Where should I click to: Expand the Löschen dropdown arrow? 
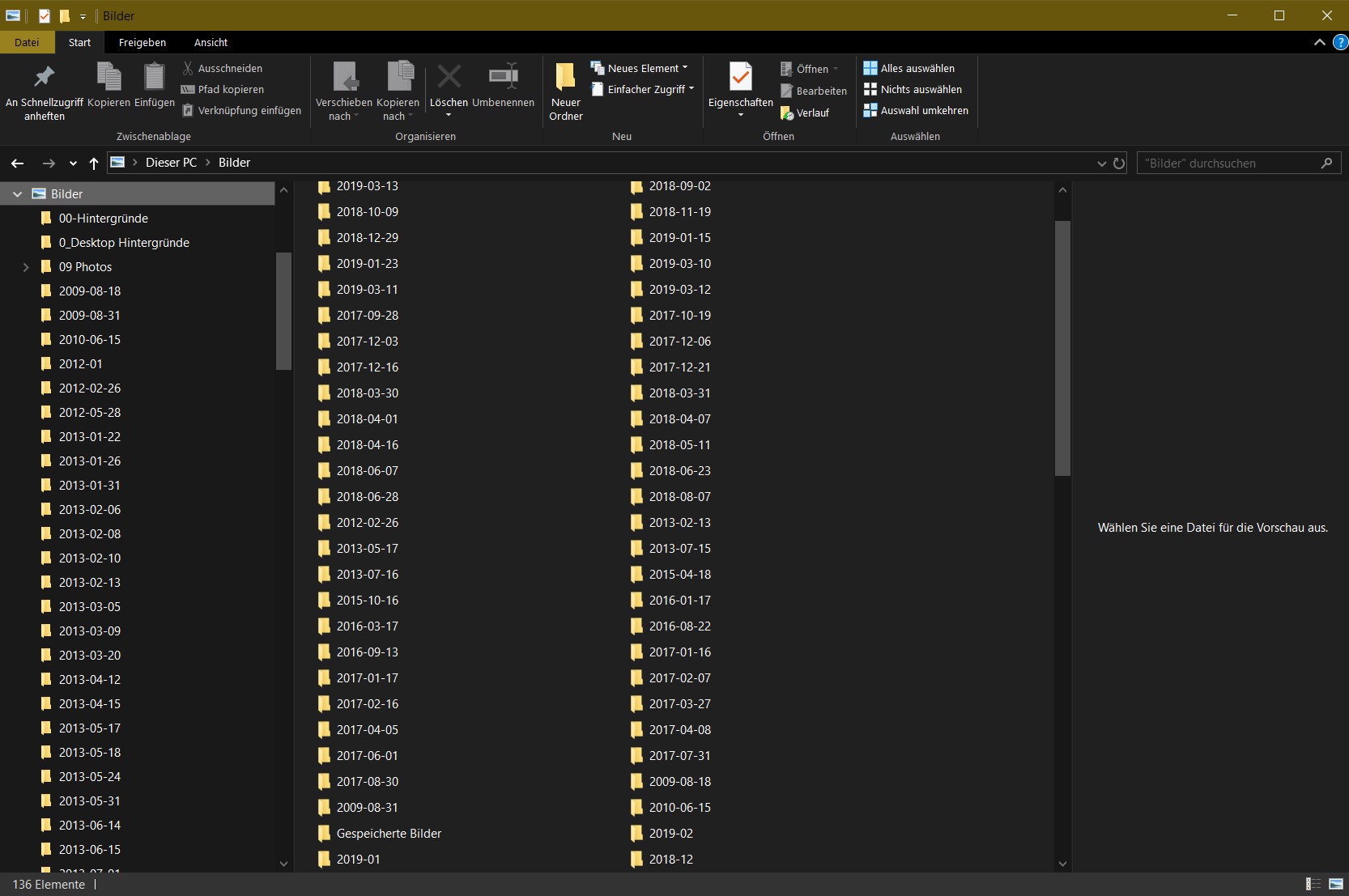pyautogui.click(x=449, y=115)
